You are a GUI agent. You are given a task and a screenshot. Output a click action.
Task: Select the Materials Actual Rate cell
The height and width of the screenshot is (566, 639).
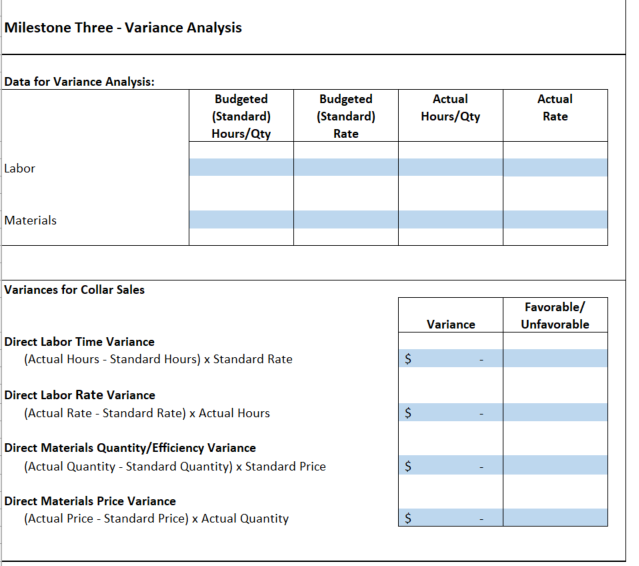pyautogui.click(x=555, y=219)
